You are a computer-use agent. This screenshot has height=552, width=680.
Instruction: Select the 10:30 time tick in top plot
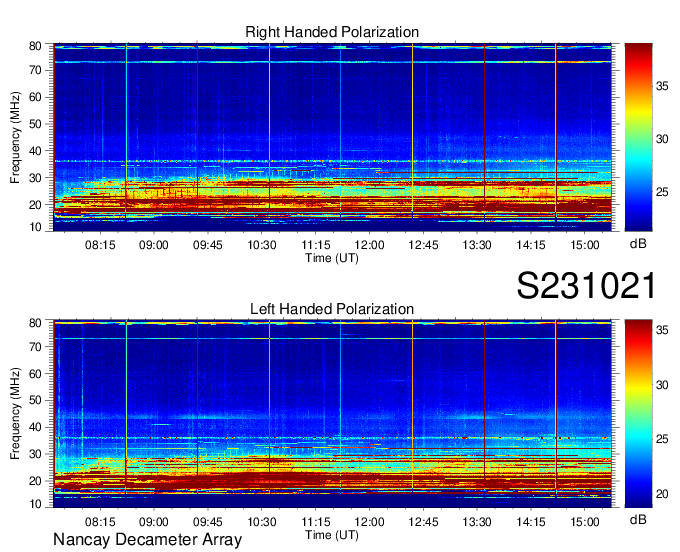pyautogui.click(x=262, y=245)
